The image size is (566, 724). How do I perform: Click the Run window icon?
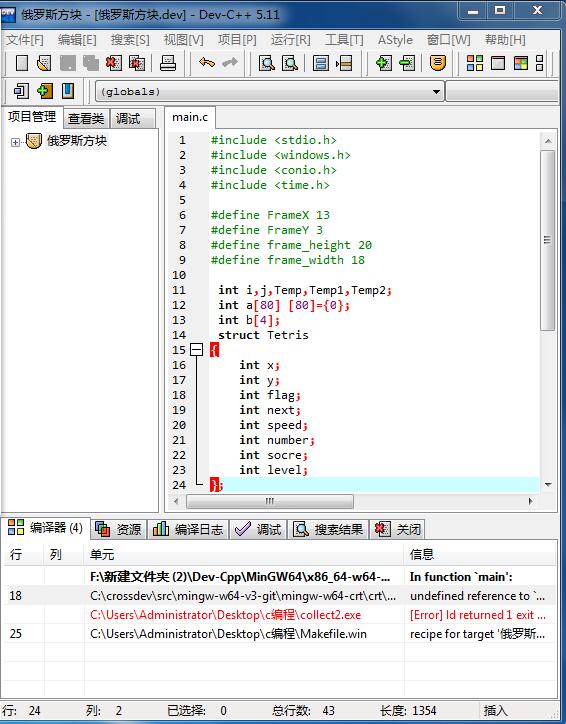(x=498, y=63)
